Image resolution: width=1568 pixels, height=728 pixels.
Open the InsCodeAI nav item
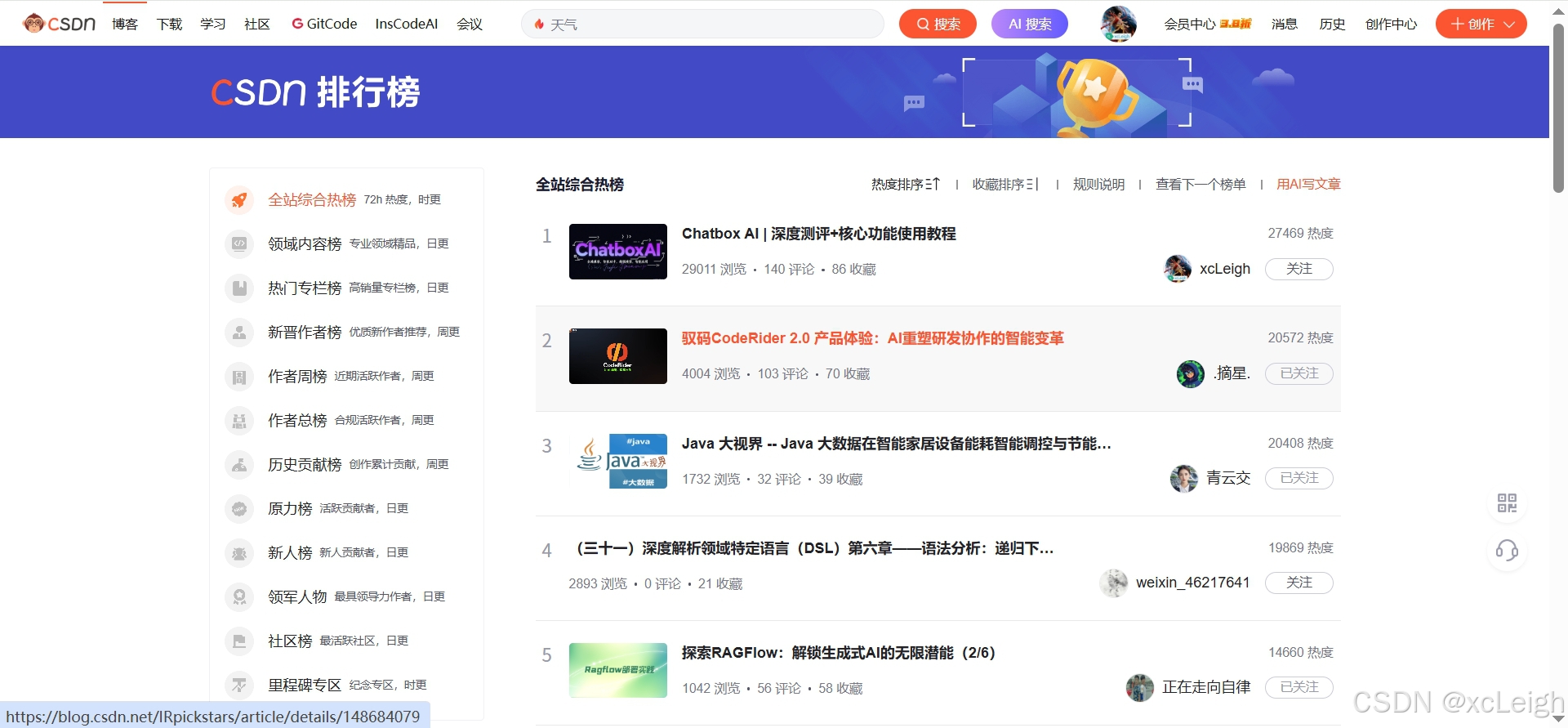point(407,25)
